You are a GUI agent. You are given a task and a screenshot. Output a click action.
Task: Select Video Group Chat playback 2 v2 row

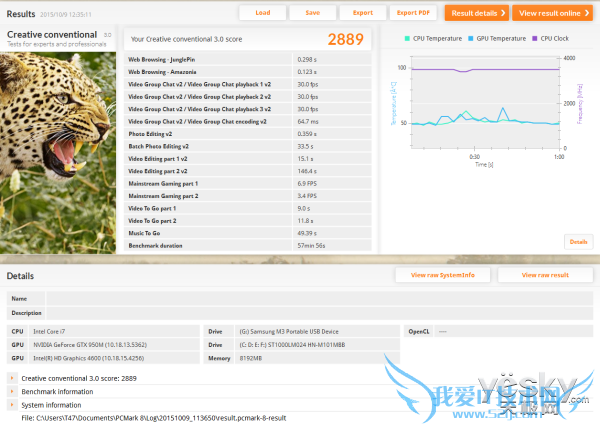pyautogui.click(x=248, y=97)
